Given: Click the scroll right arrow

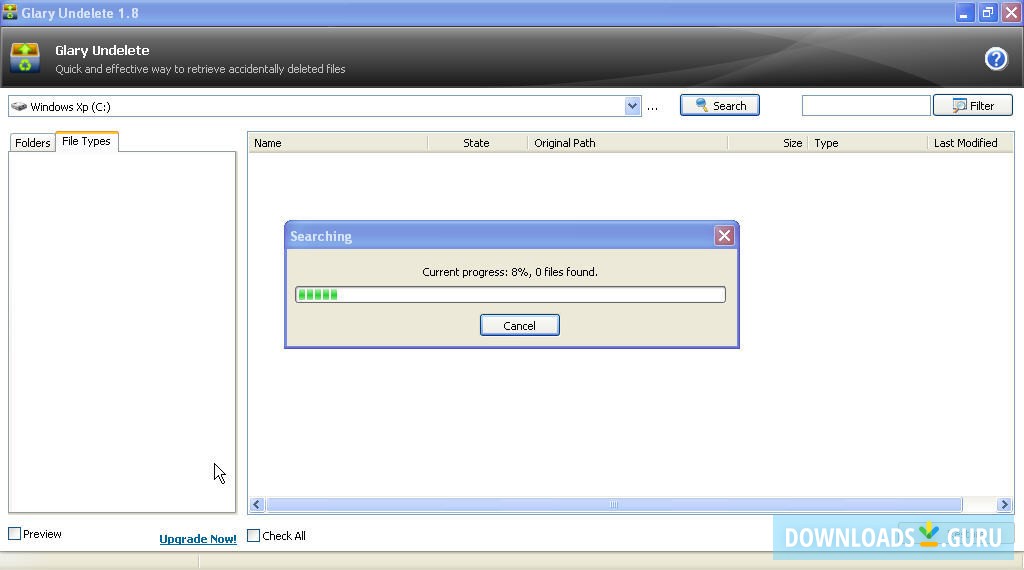Looking at the screenshot, I should (1004, 504).
